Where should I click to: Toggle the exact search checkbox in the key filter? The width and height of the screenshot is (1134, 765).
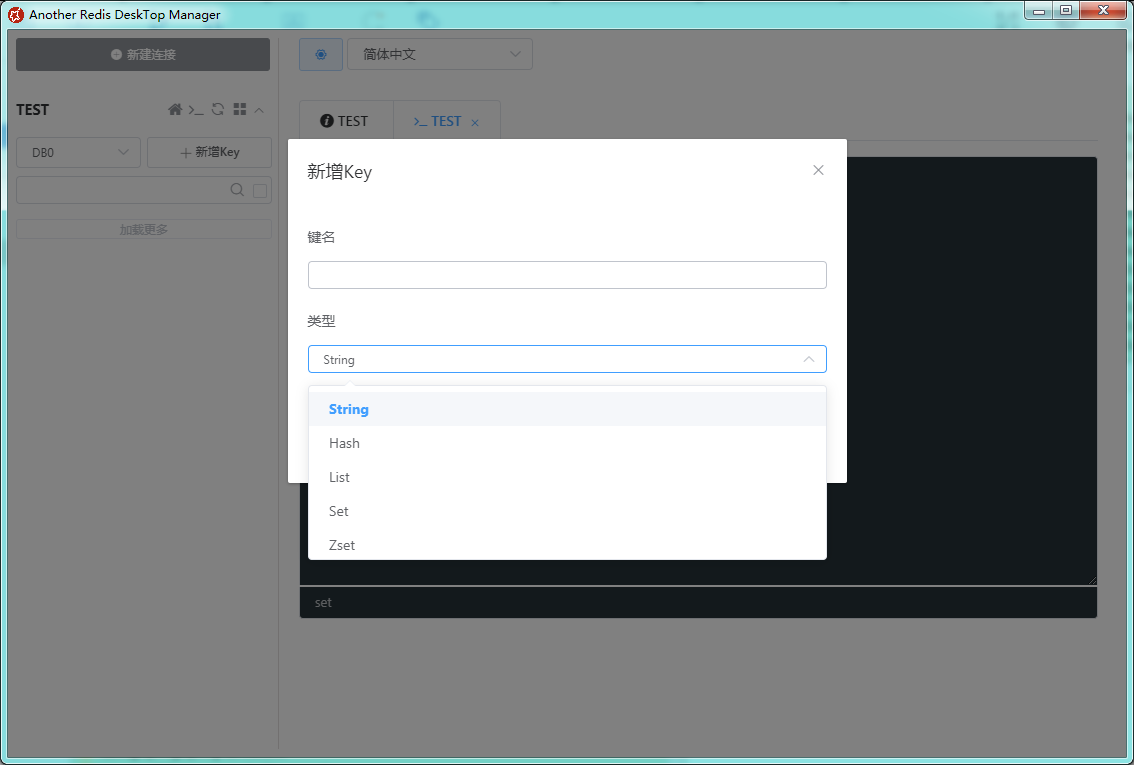pyautogui.click(x=260, y=191)
